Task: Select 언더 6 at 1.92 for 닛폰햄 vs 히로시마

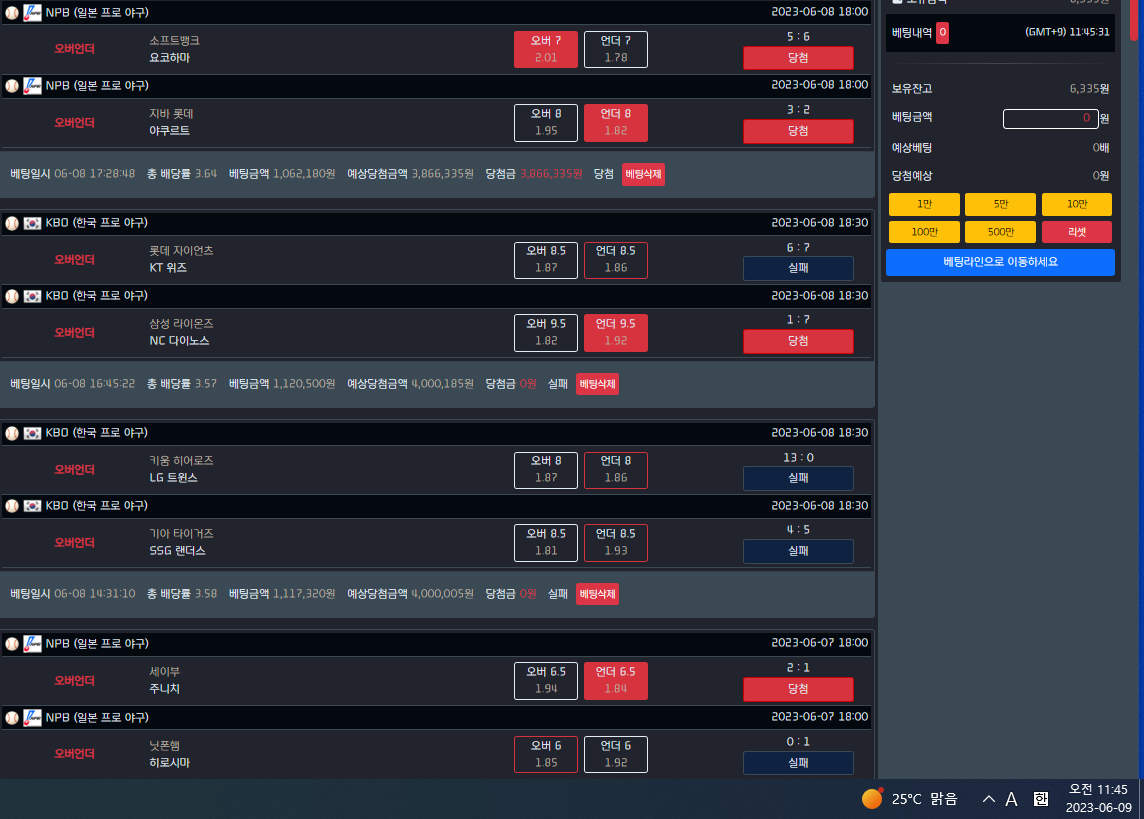Action: click(x=616, y=754)
